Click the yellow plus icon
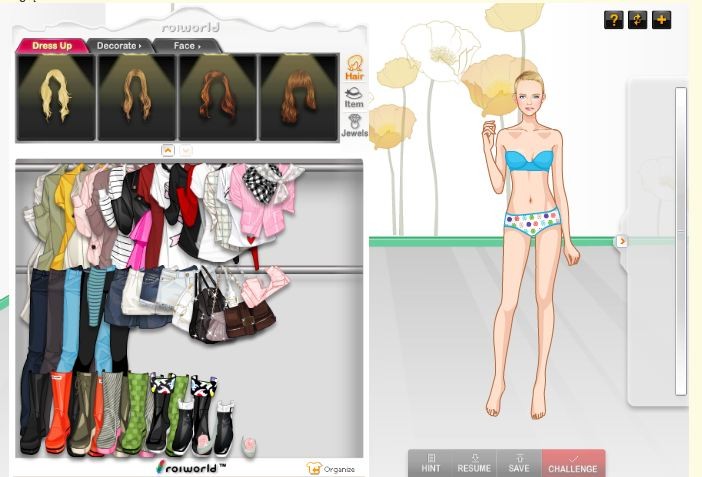 [x=661, y=19]
